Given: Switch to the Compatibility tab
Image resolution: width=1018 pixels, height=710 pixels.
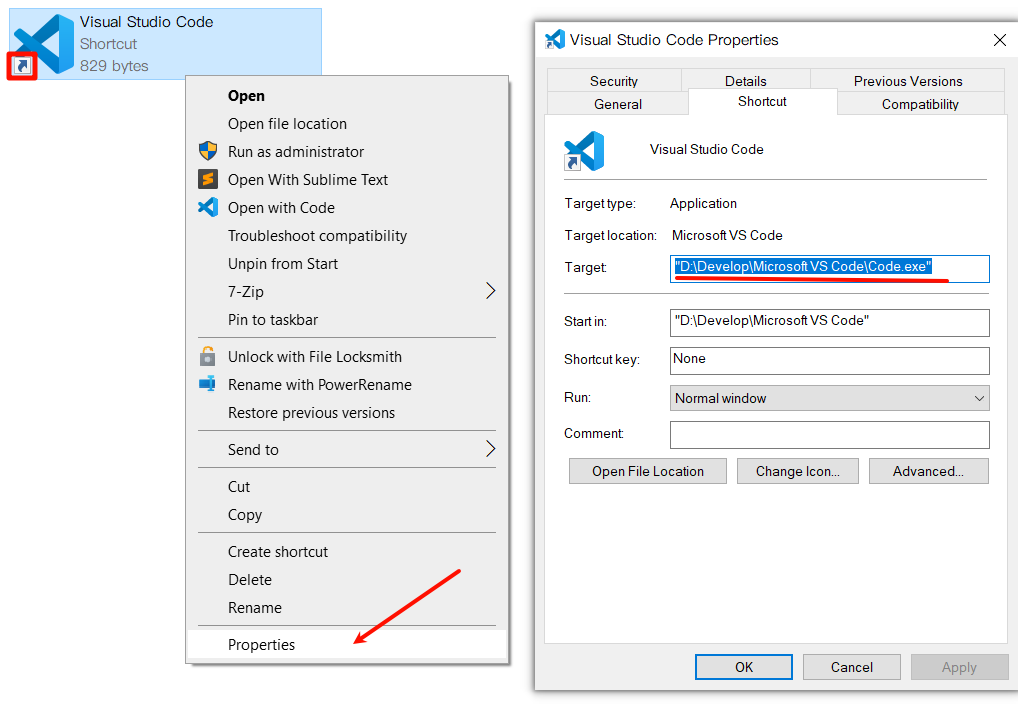Looking at the screenshot, I should (920, 104).
